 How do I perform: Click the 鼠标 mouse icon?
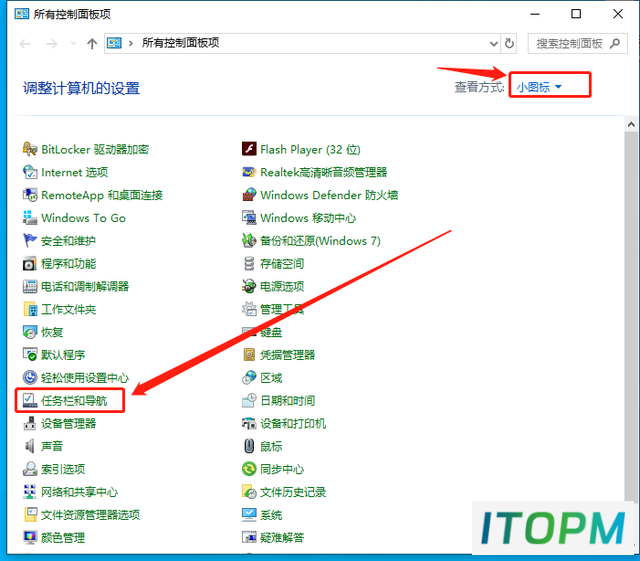coord(249,446)
